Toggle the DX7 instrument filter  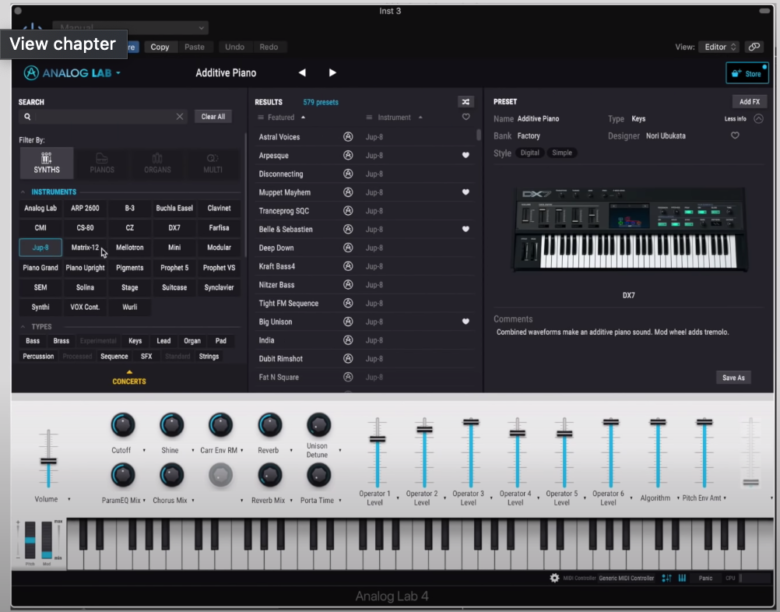pyautogui.click(x=174, y=228)
